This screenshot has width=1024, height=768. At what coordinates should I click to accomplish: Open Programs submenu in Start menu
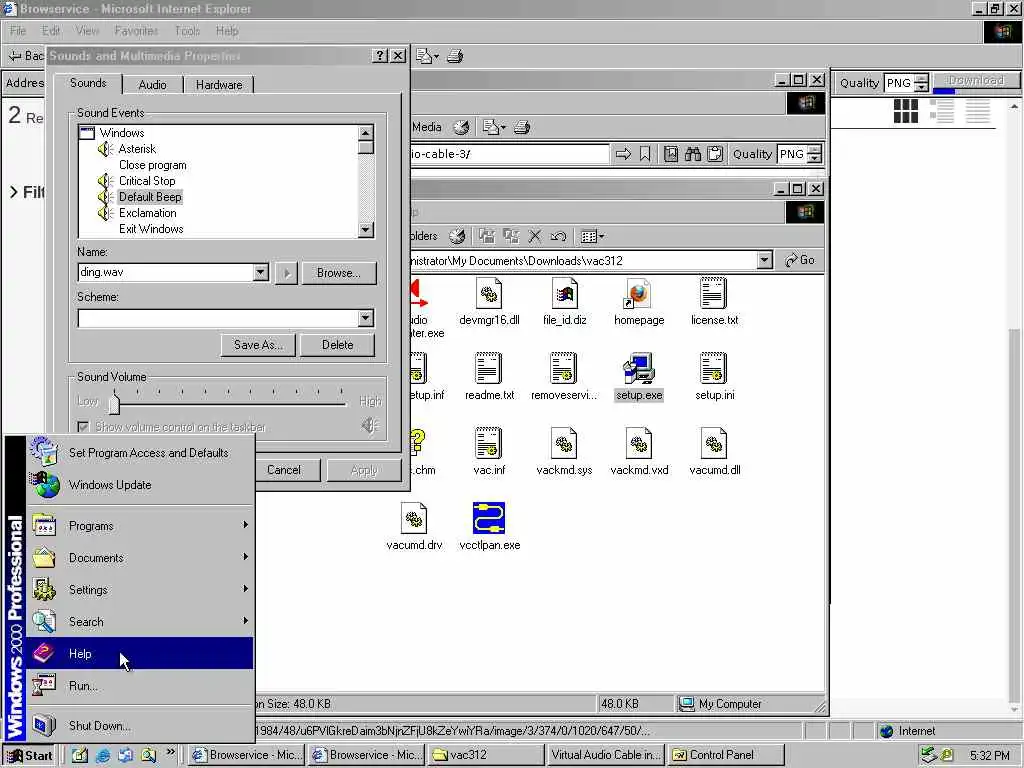139,526
